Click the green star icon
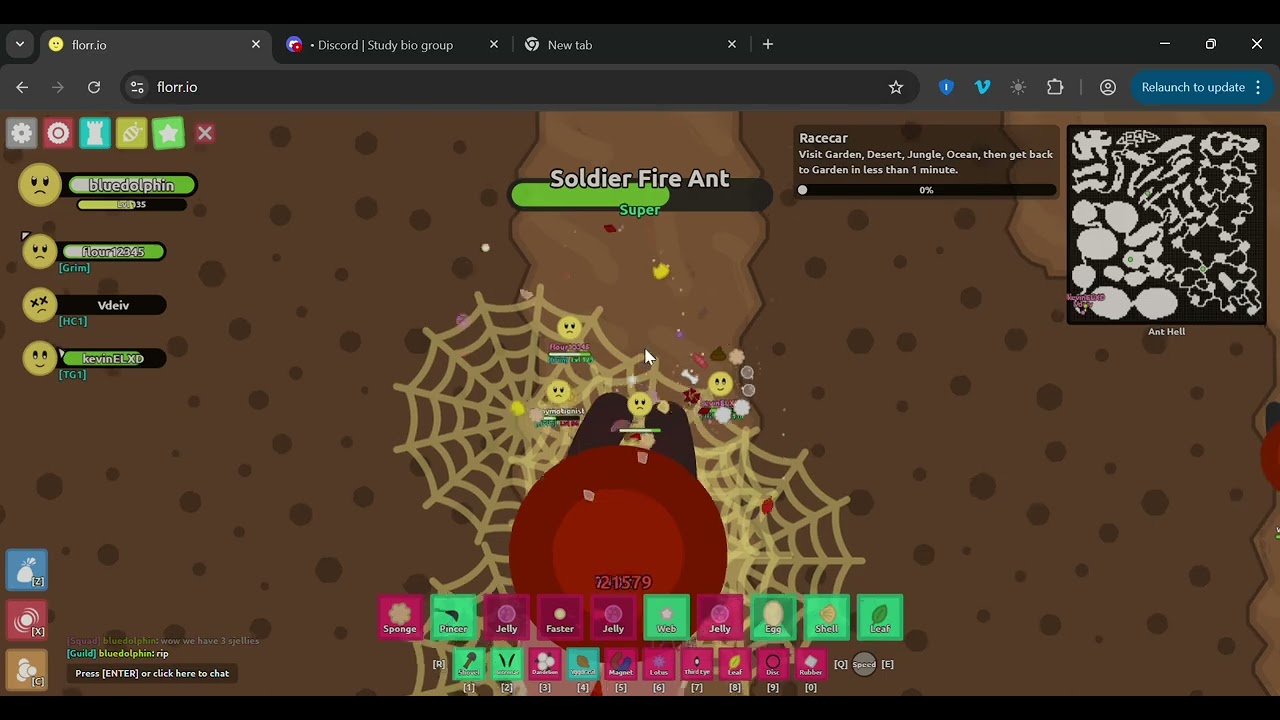This screenshot has width=1280, height=720. coord(168,133)
